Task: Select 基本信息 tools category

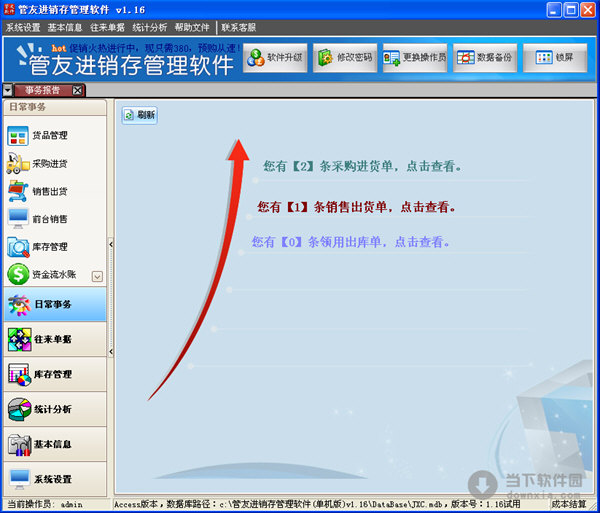Action: (x=55, y=444)
